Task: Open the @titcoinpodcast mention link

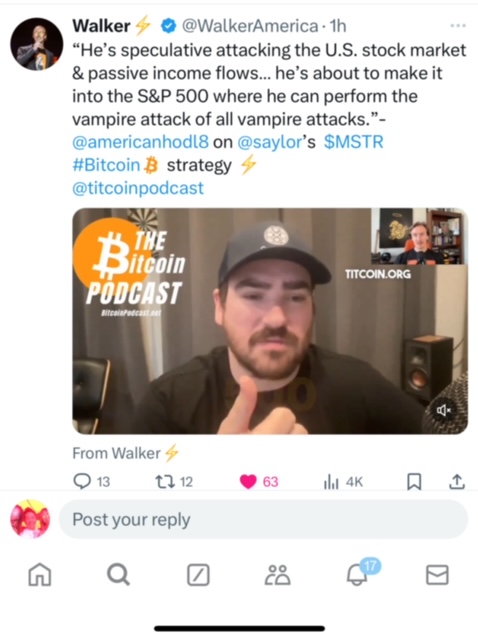Action: 138,188
